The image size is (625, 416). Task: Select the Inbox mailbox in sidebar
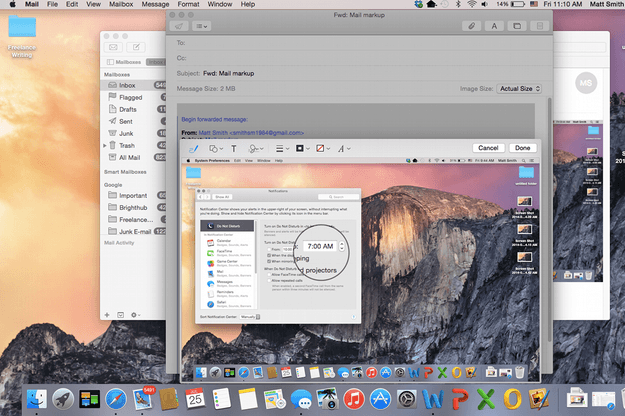coord(134,85)
